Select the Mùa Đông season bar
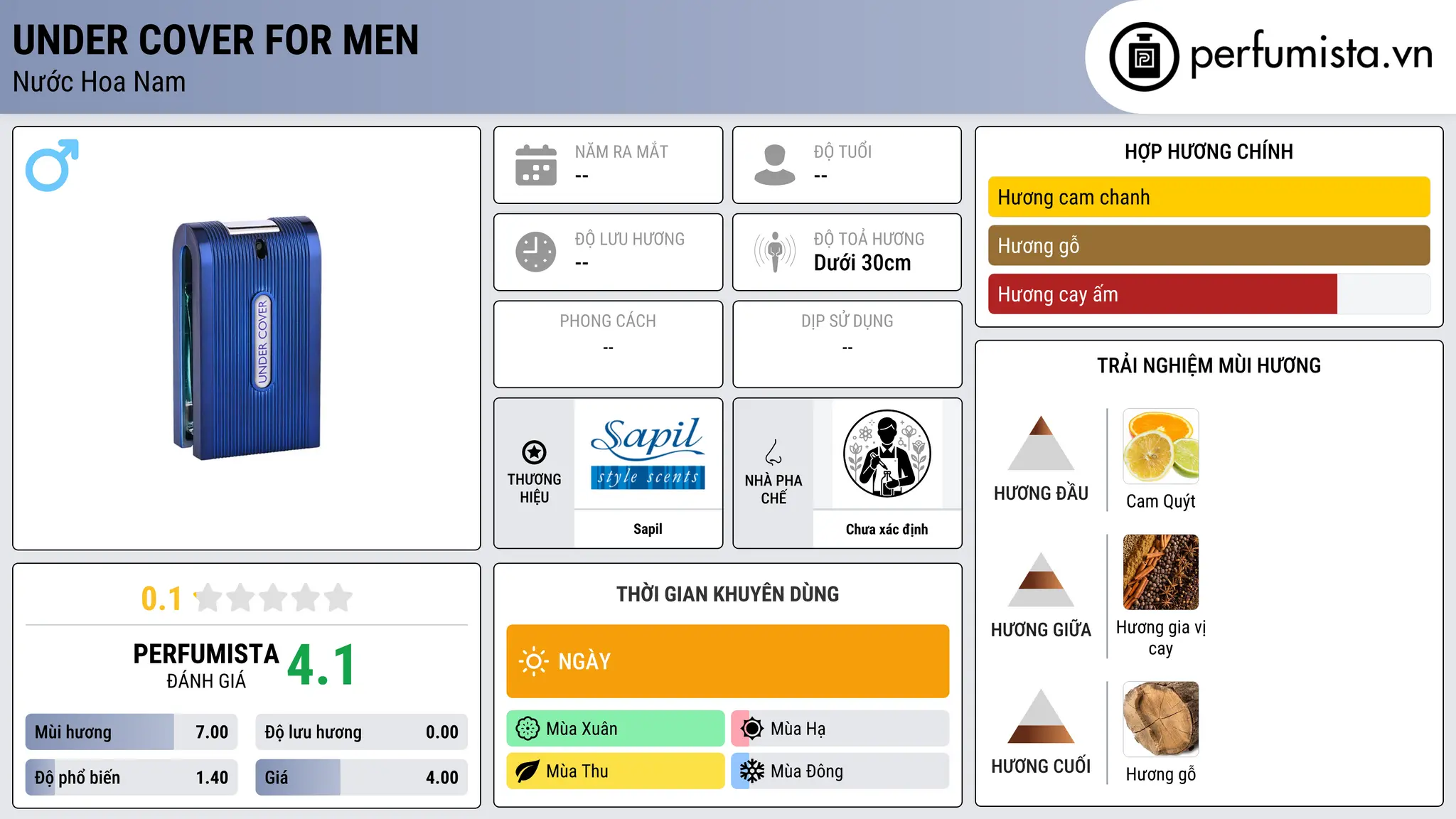Viewport: 1456px width, 819px height. coord(840,771)
